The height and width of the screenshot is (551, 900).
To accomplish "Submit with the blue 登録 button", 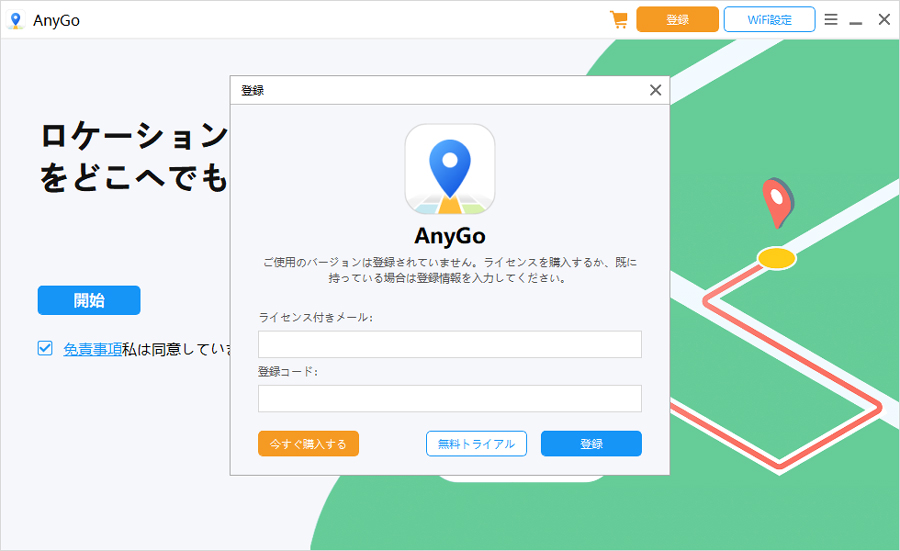I will point(591,444).
